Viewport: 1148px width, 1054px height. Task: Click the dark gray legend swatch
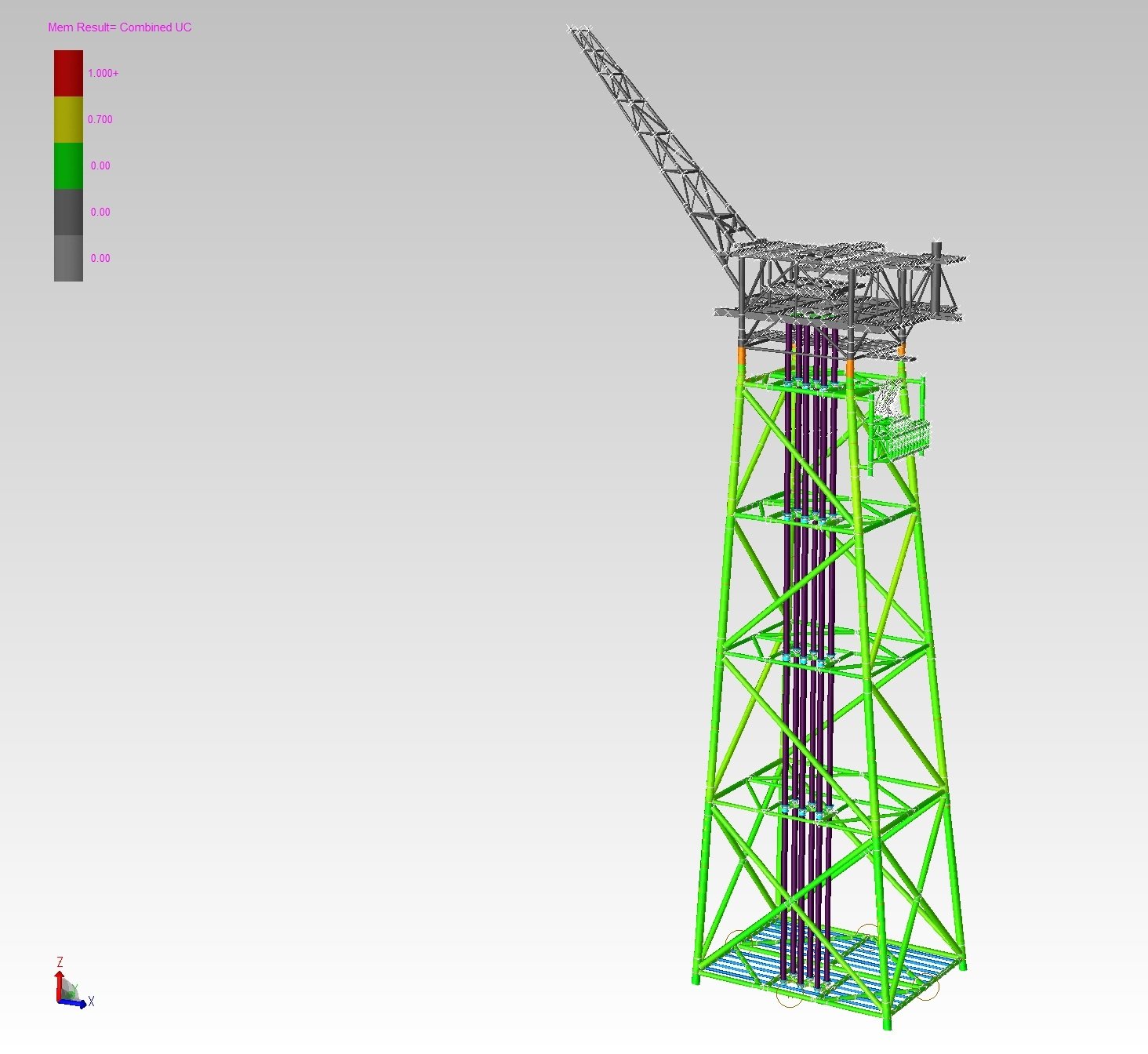click(68, 213)
